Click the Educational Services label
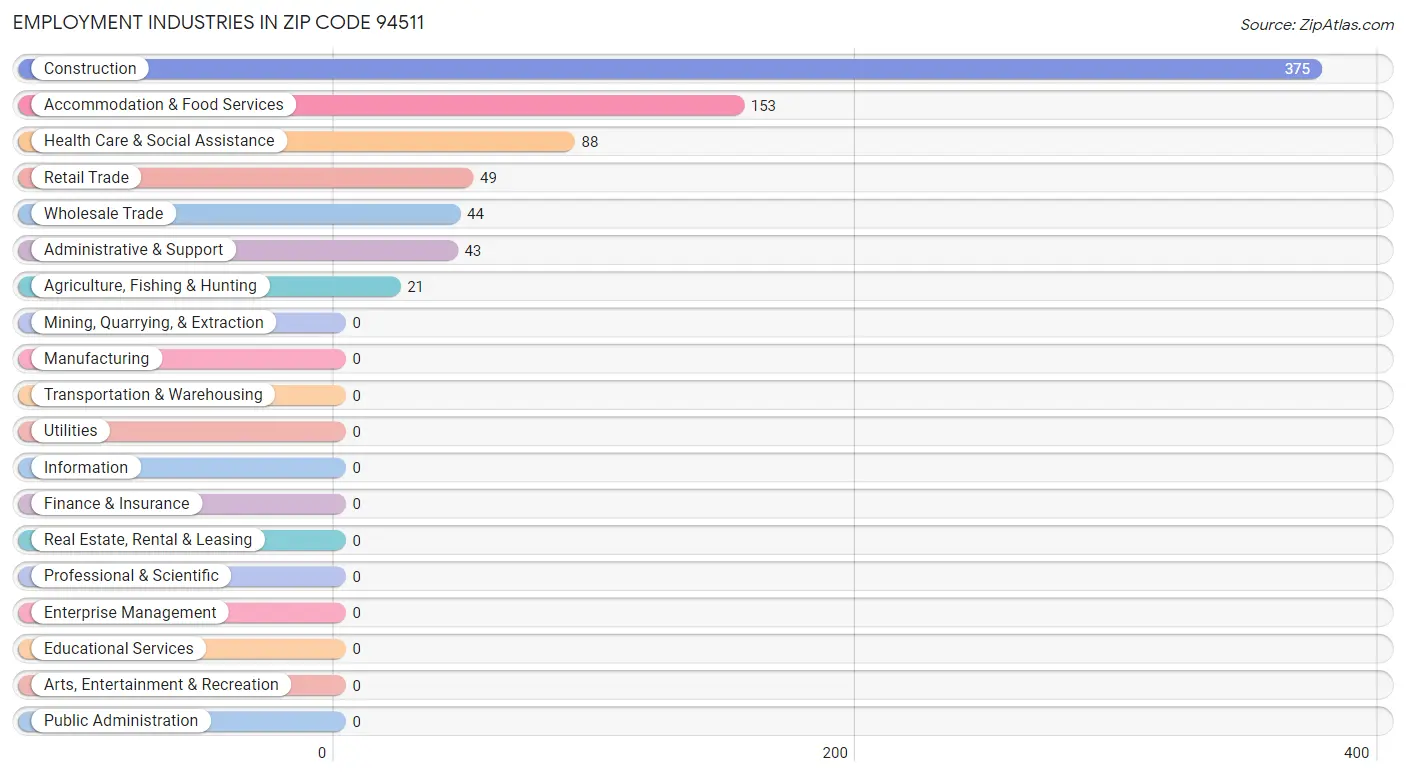Screen dimensions: 1406x776 point(119,649)
